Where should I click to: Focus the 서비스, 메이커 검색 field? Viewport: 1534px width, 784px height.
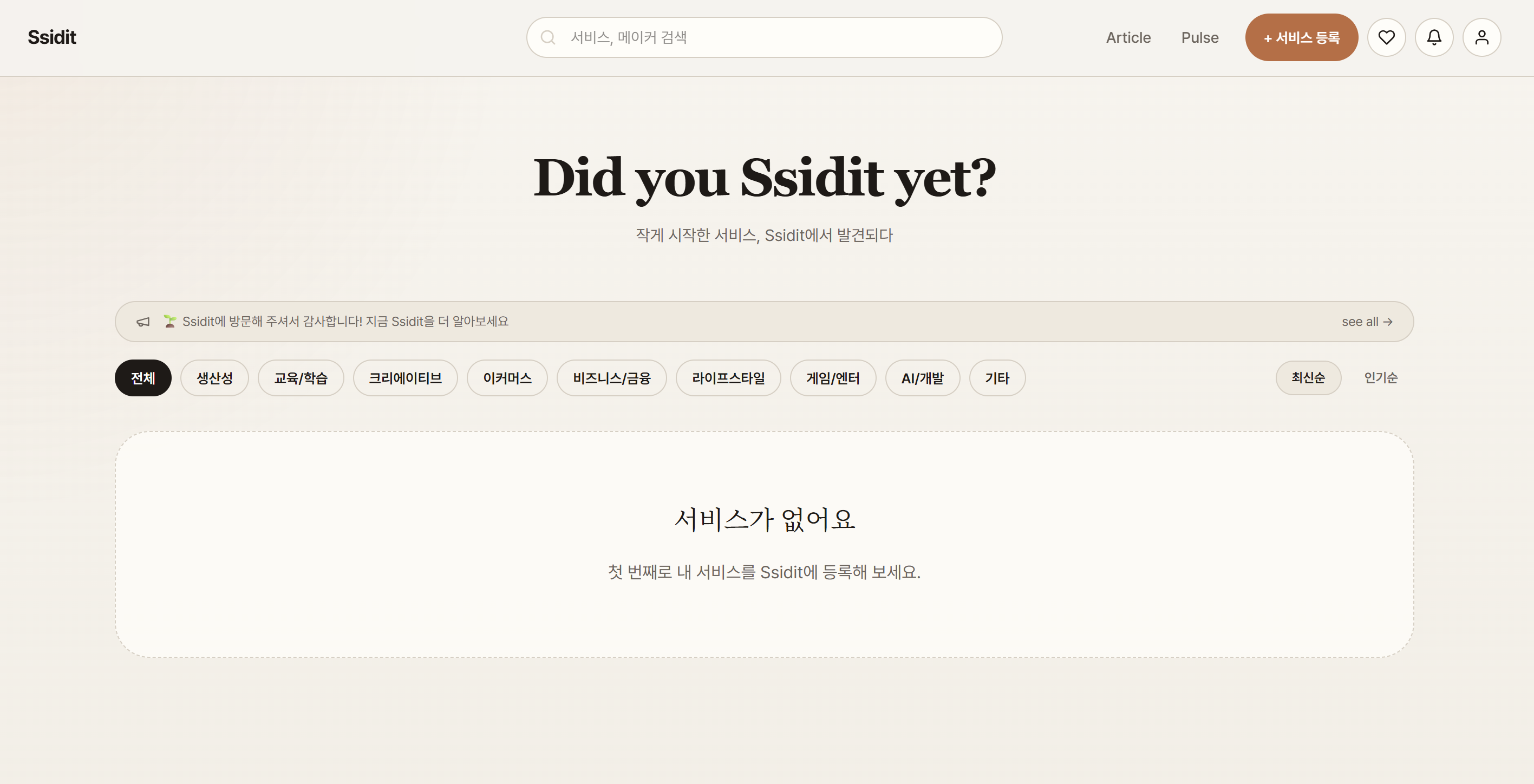pyautogui.click(x=774, y=37)
